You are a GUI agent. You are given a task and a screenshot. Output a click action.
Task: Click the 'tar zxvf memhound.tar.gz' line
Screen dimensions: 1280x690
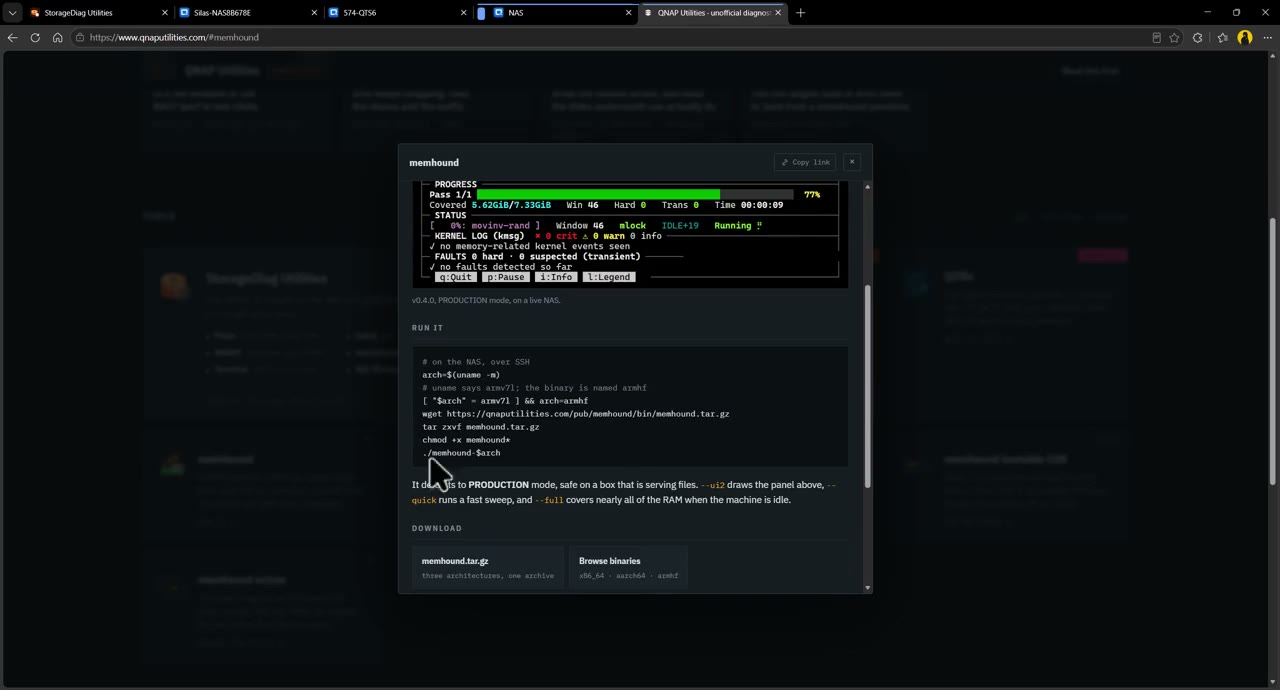pyautogui.click(x=481, y=427)
